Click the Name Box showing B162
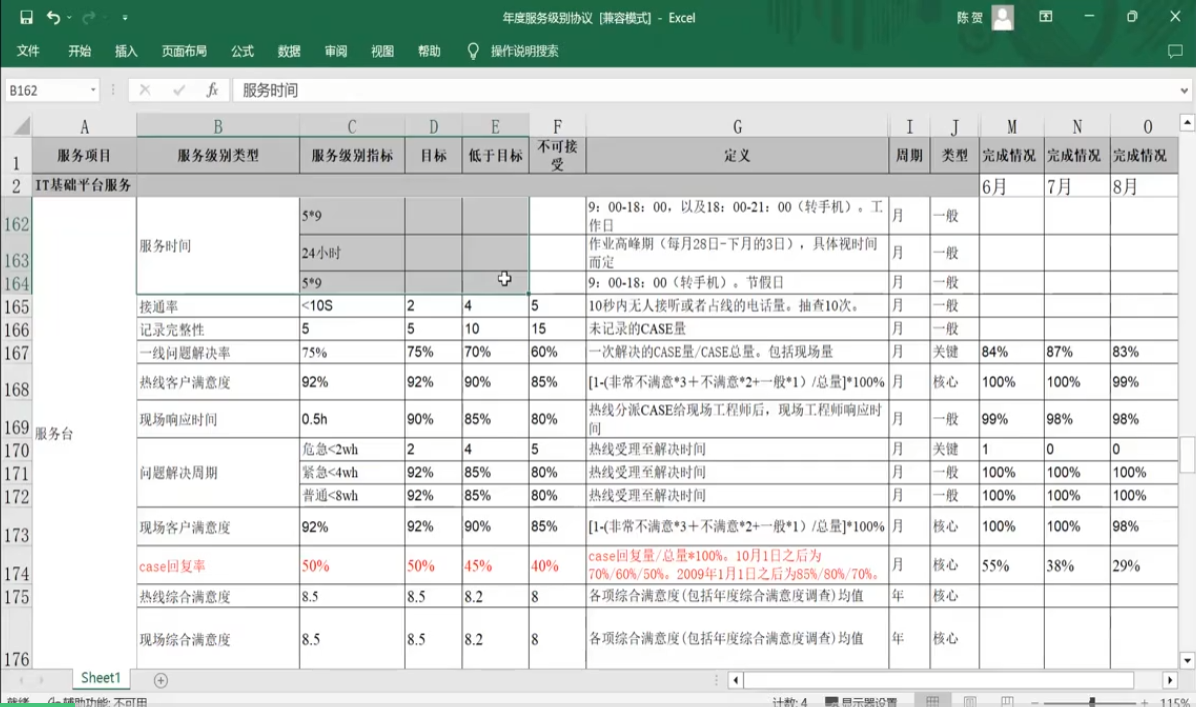 [x=46, y=90]
